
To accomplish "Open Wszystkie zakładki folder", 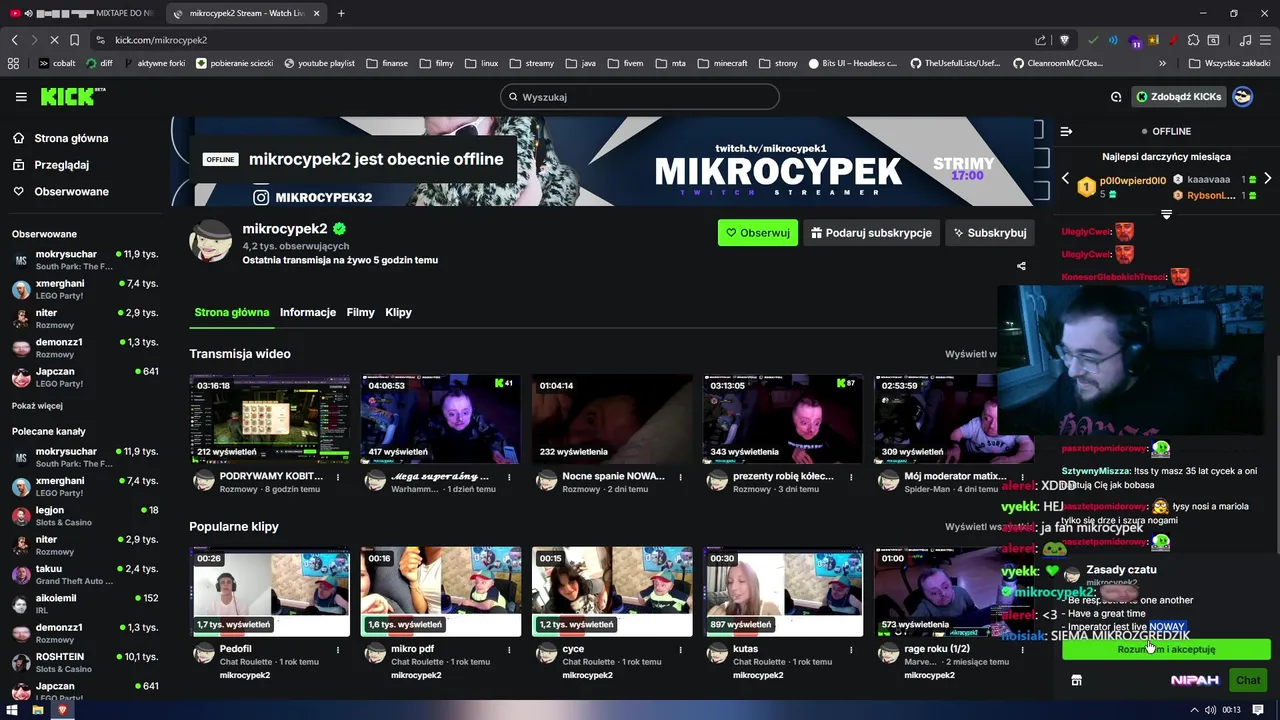I will [1231, 63].
